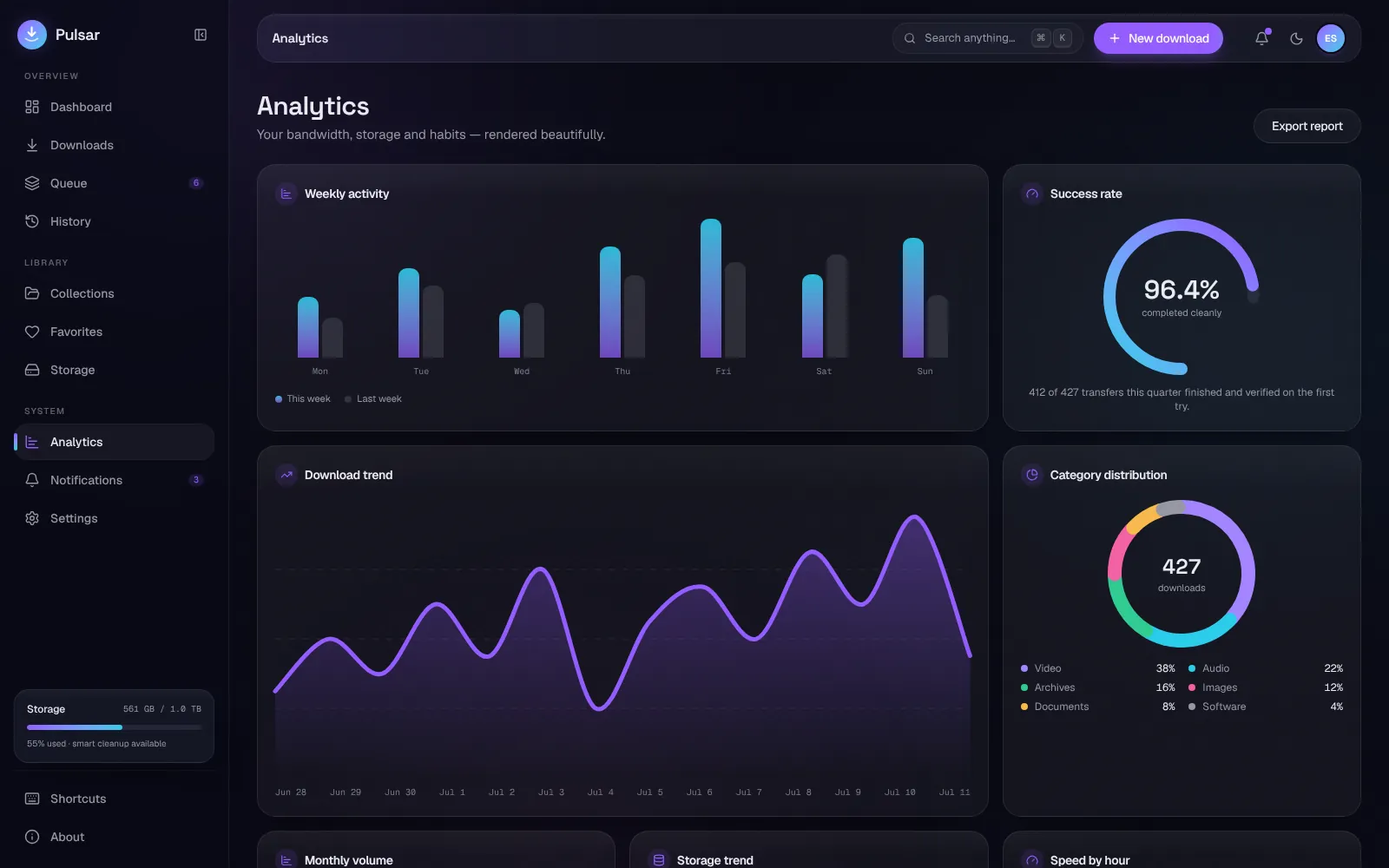Open the Dashboard icon in sidebar
The height and width of the screenshot is (868, 1389).
pyautogui.click(x=32, y=107)
